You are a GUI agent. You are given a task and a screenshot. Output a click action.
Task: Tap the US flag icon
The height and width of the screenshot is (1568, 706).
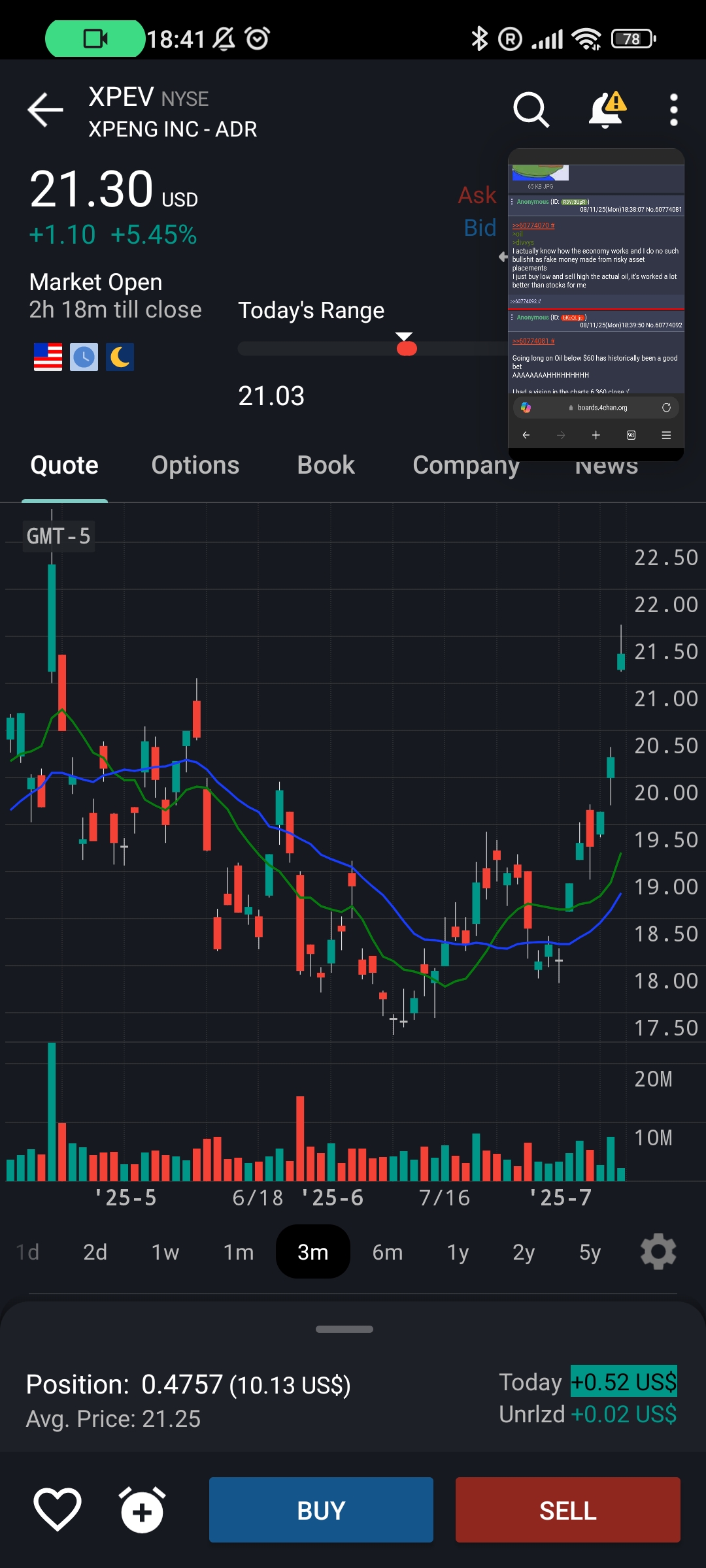click(x=48, y=357)
